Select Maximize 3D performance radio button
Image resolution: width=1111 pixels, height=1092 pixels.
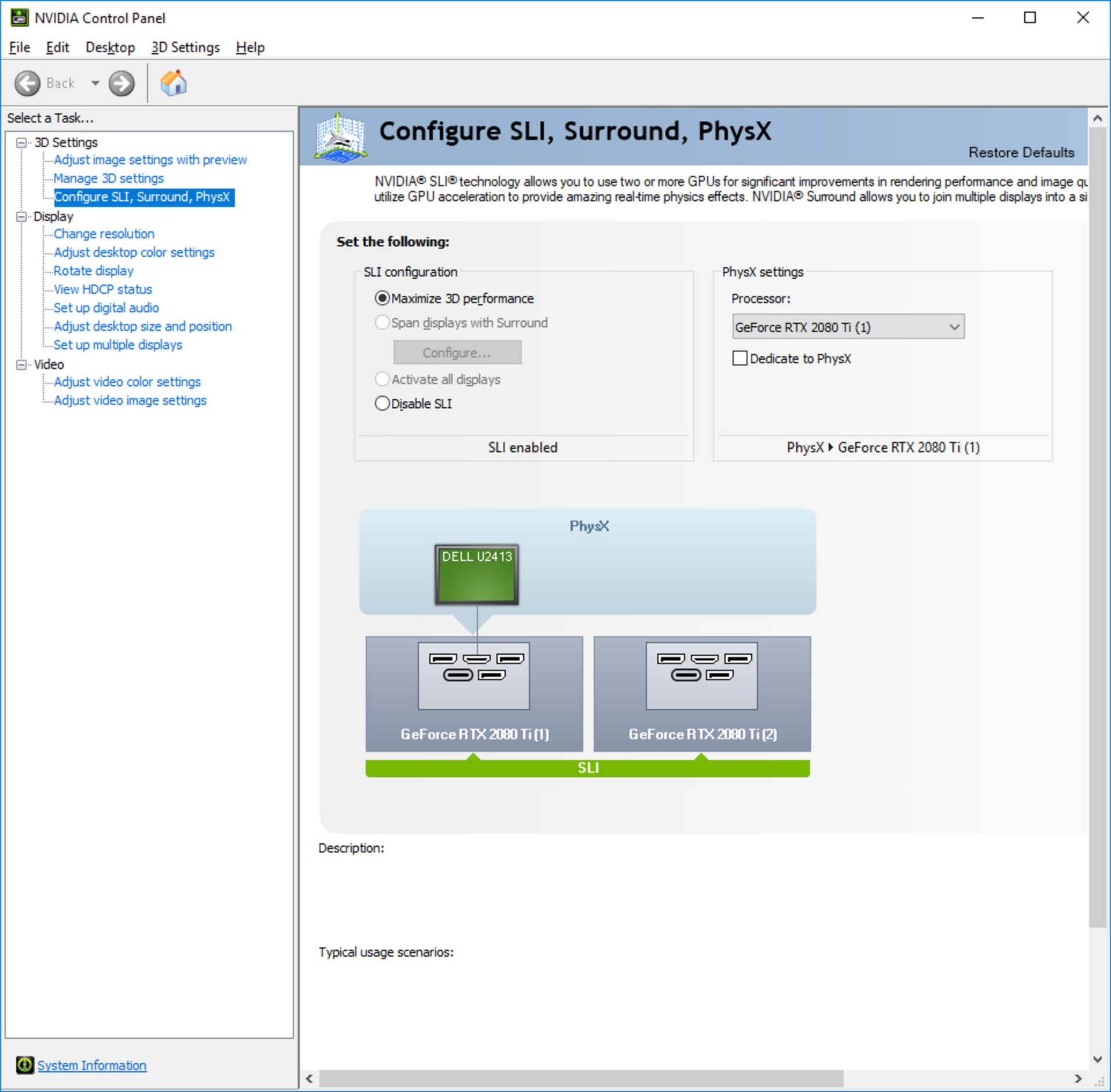[x=382, y=298]
